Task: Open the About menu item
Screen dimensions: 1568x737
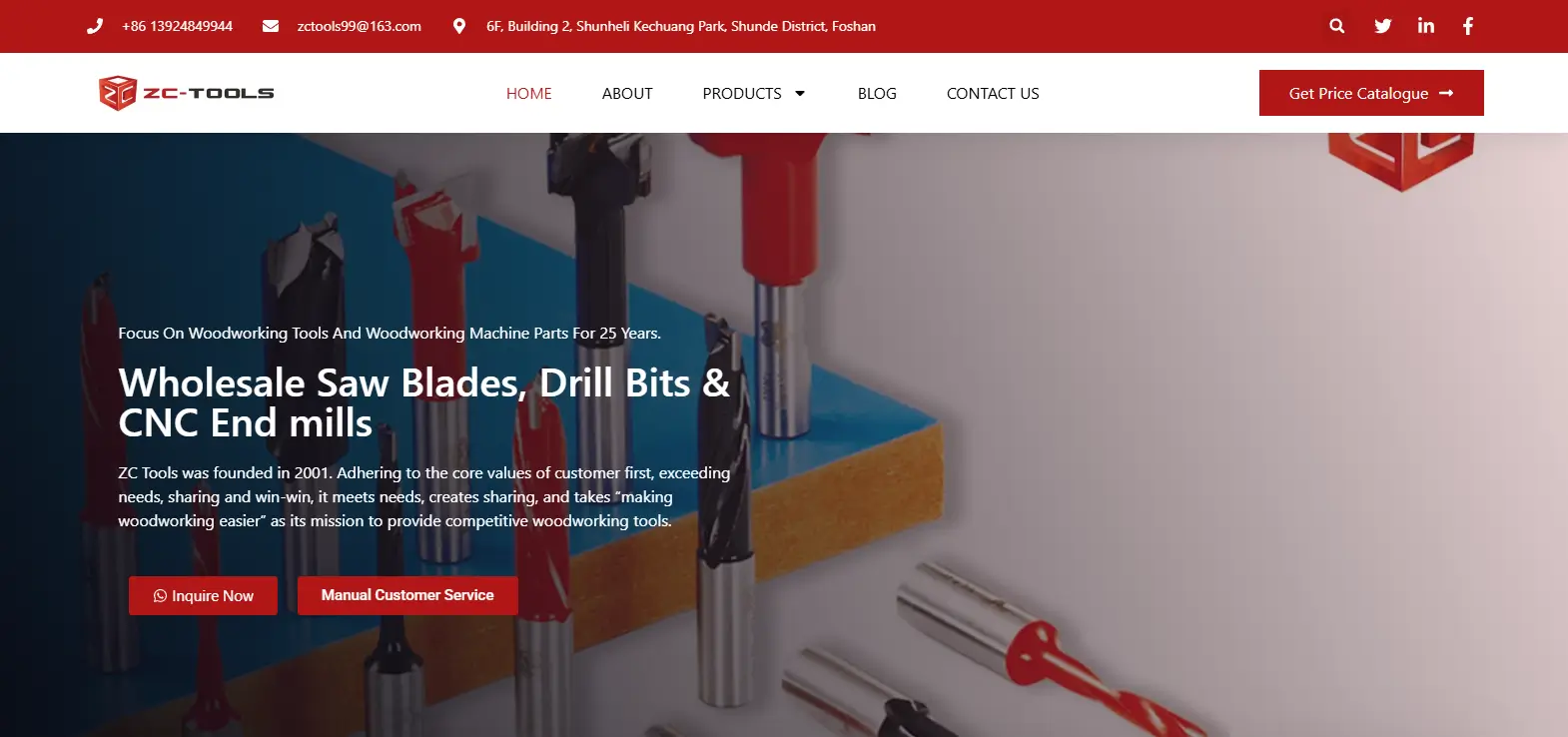Action: pyautogui.click(x=627, y=93)
